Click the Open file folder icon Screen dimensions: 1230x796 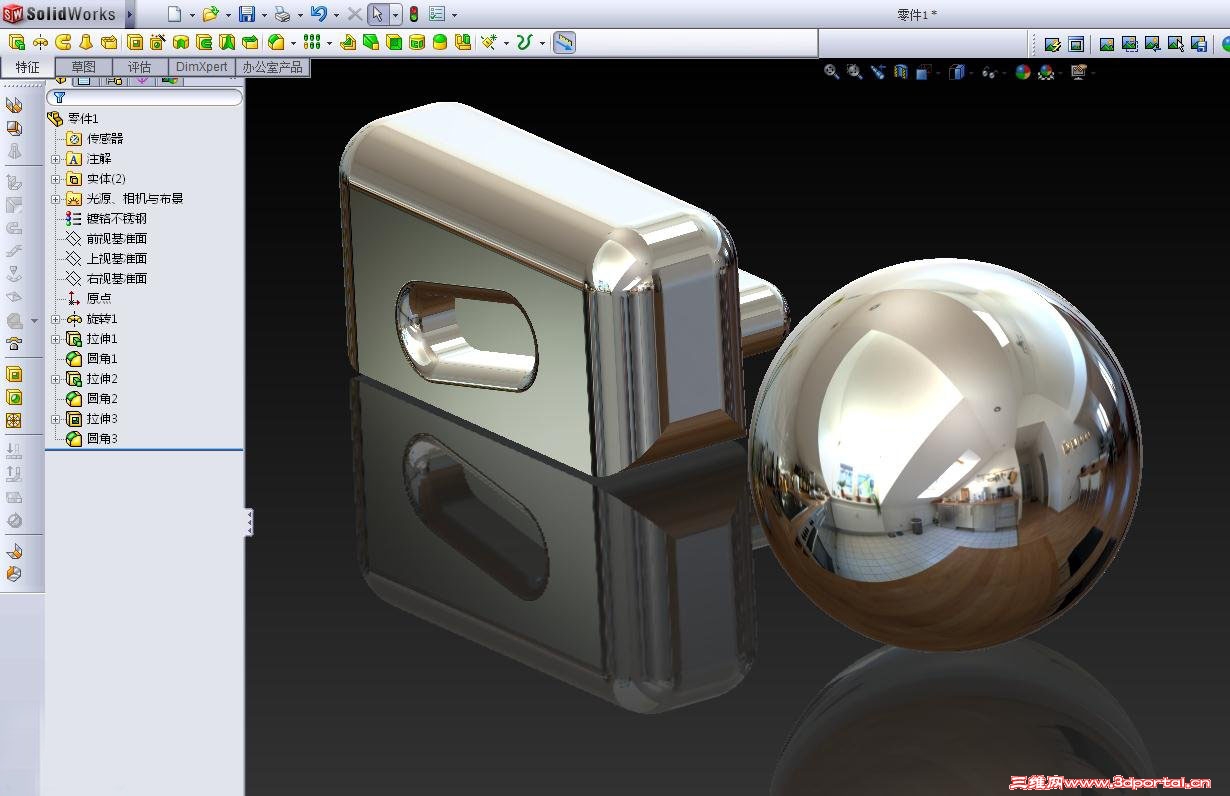point(210,14)
